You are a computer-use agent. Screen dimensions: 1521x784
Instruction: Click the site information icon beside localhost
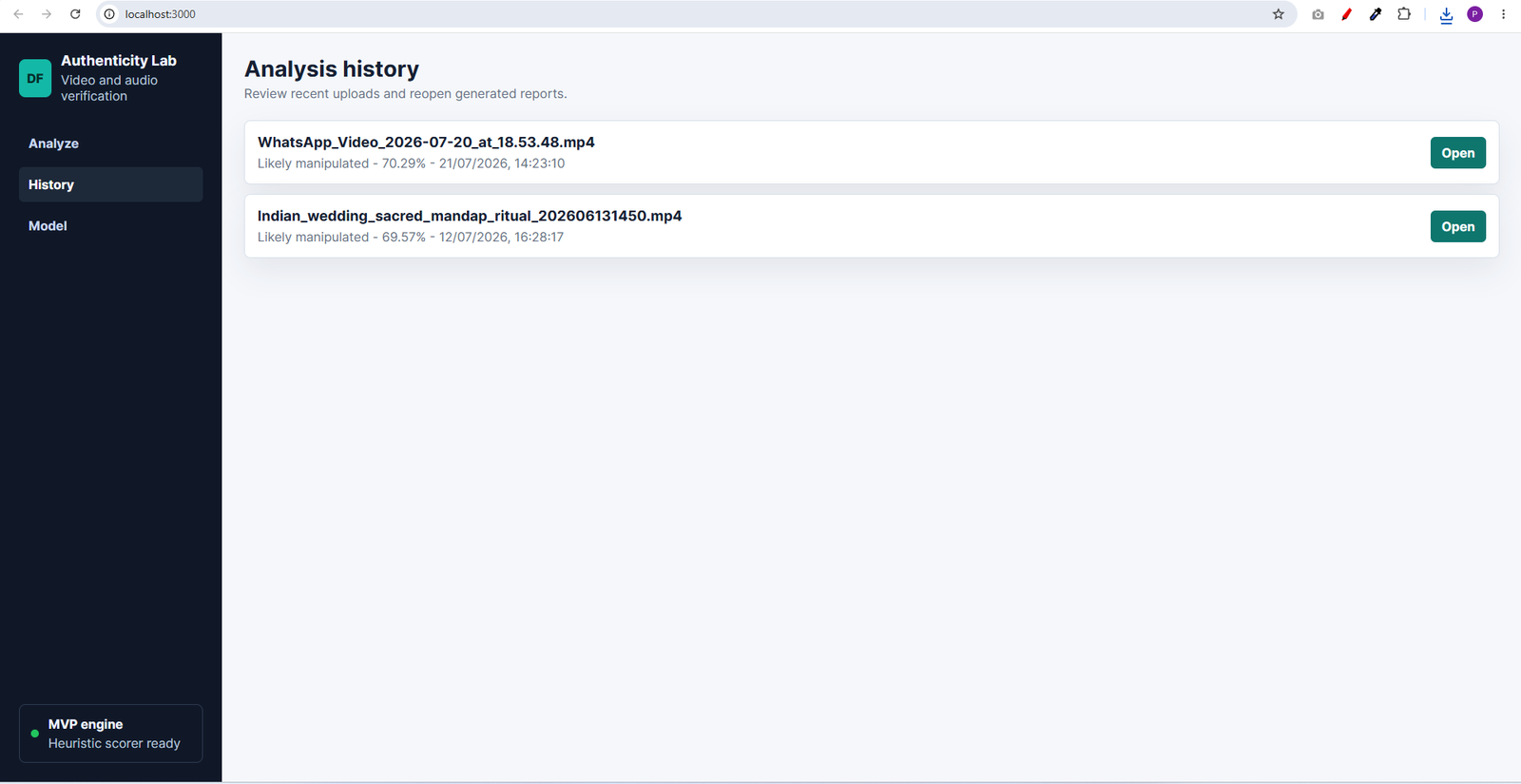109,14
